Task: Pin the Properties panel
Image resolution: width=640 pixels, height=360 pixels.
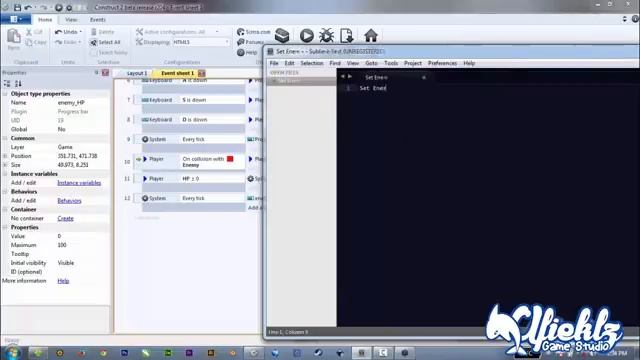Action: pyautogui.click(x=97, y=73)
